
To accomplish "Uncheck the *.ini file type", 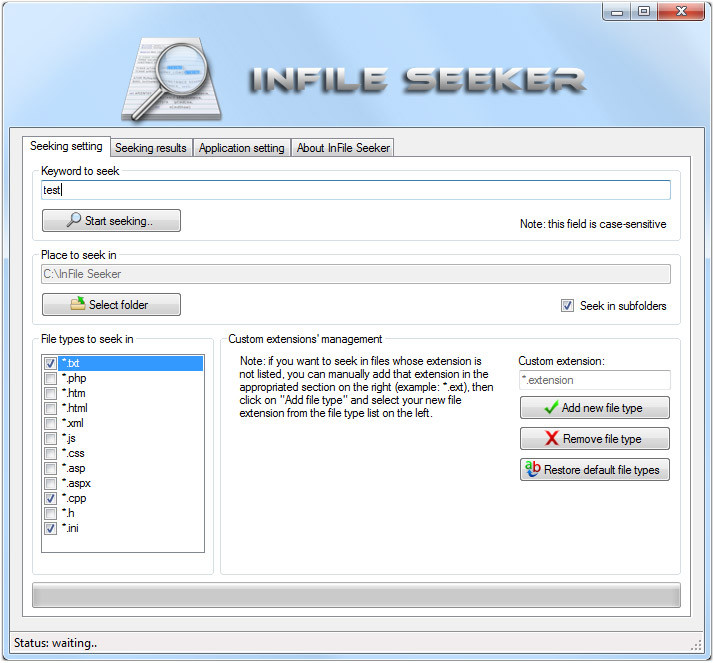I will click(50, 529).
